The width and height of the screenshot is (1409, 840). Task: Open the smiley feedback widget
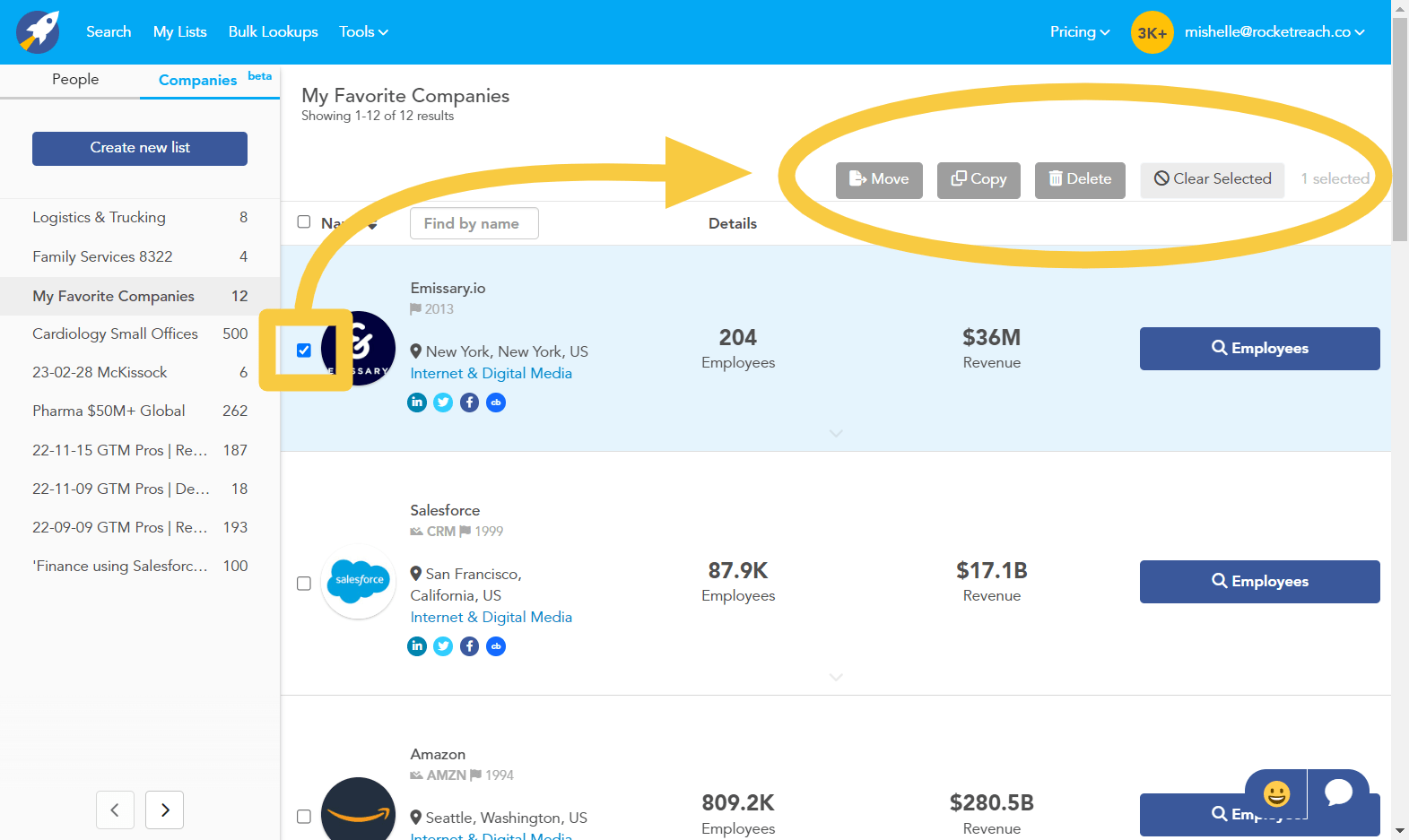coord(1275,793)
